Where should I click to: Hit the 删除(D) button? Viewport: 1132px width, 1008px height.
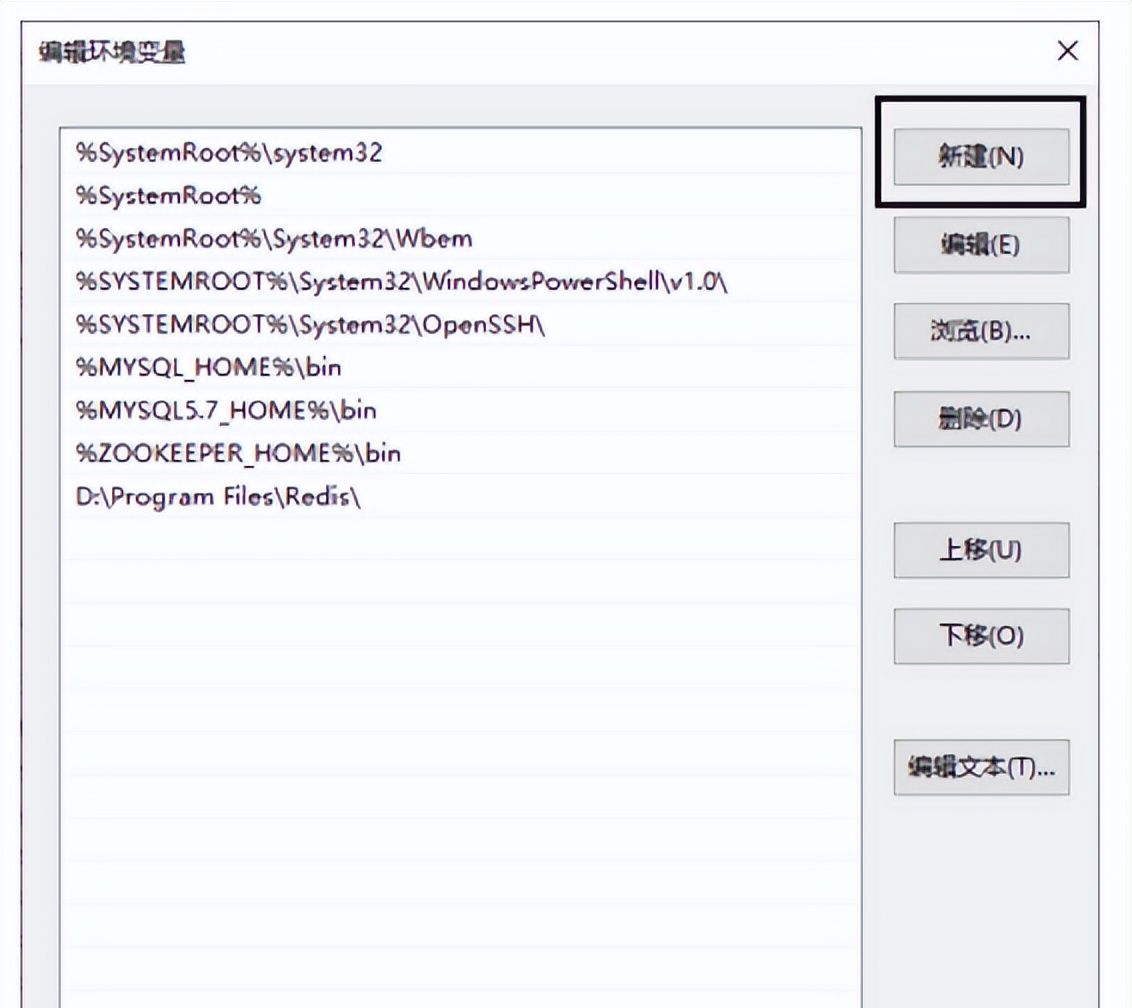click(981, 419)
